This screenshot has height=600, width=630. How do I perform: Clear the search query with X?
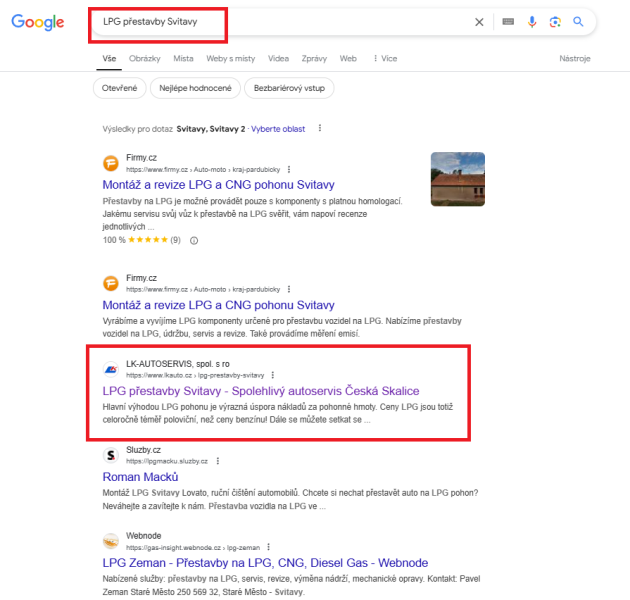[479, 22]
